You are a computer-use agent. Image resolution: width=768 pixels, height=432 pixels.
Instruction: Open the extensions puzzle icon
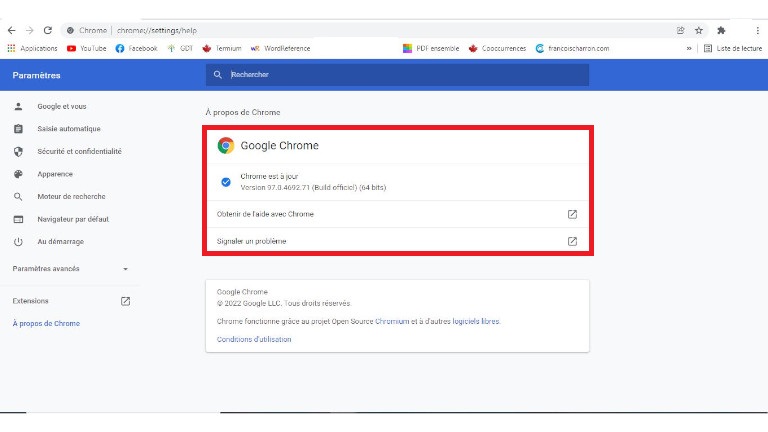[721, 30]
